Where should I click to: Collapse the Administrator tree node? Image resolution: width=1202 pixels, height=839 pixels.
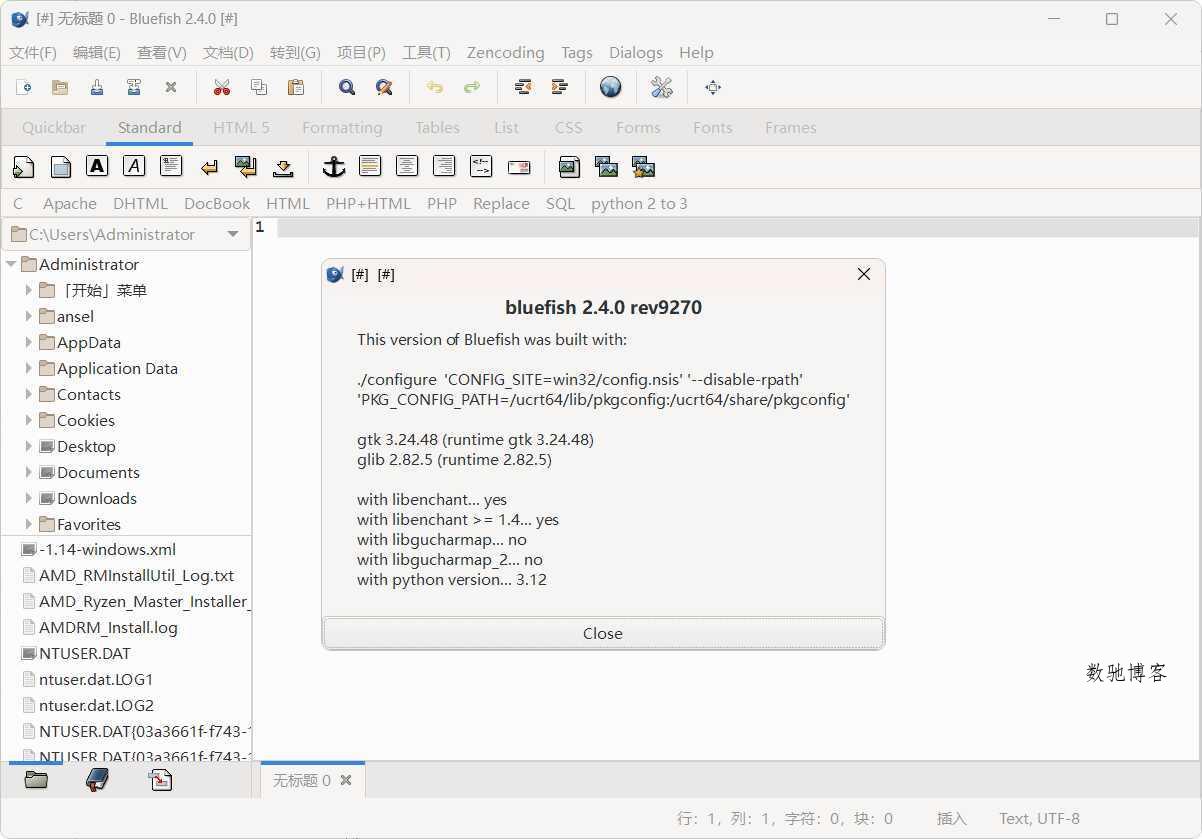(x=11, y=264)
